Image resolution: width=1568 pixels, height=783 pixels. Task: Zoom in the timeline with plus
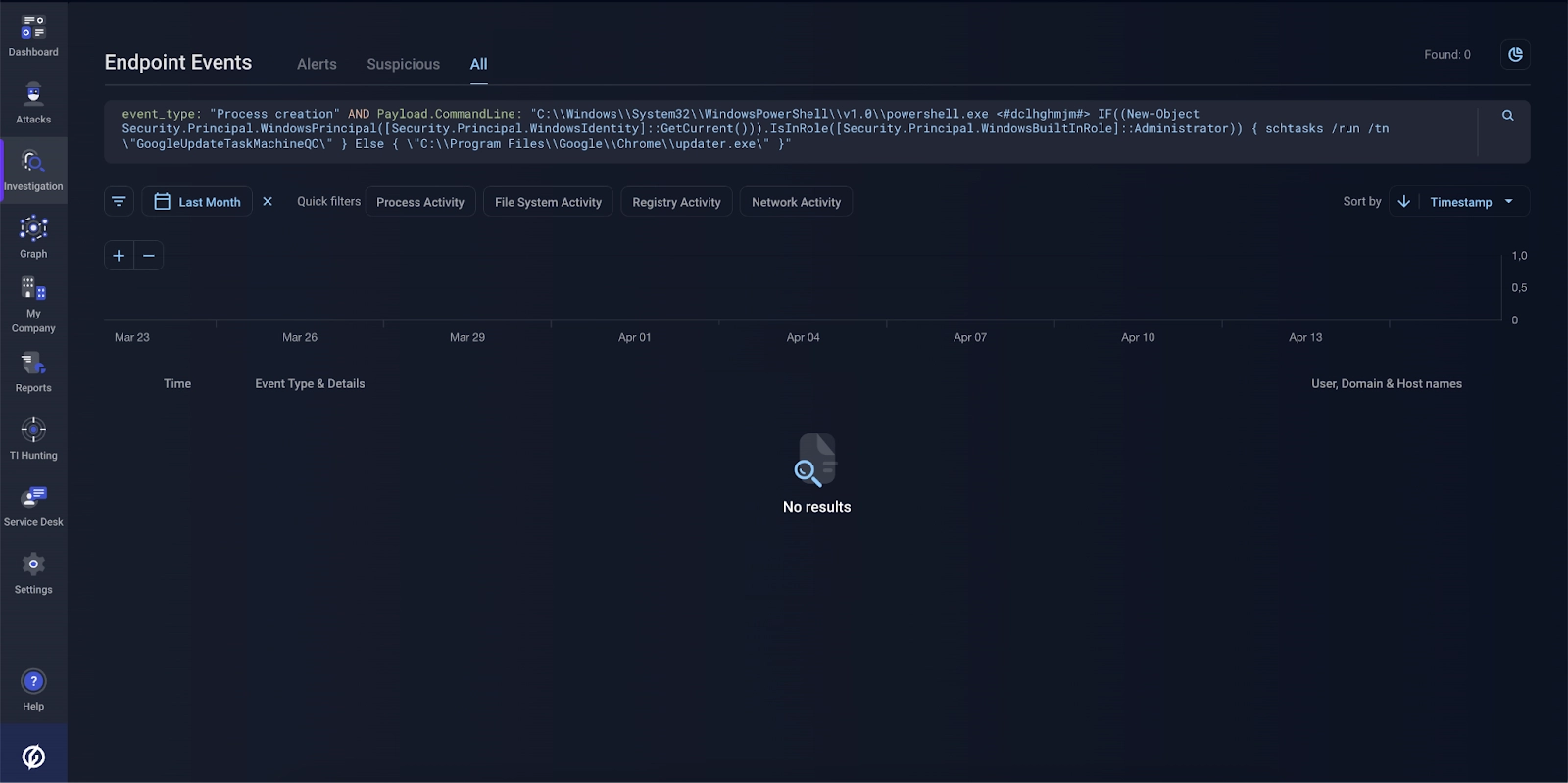coord(119,256)
